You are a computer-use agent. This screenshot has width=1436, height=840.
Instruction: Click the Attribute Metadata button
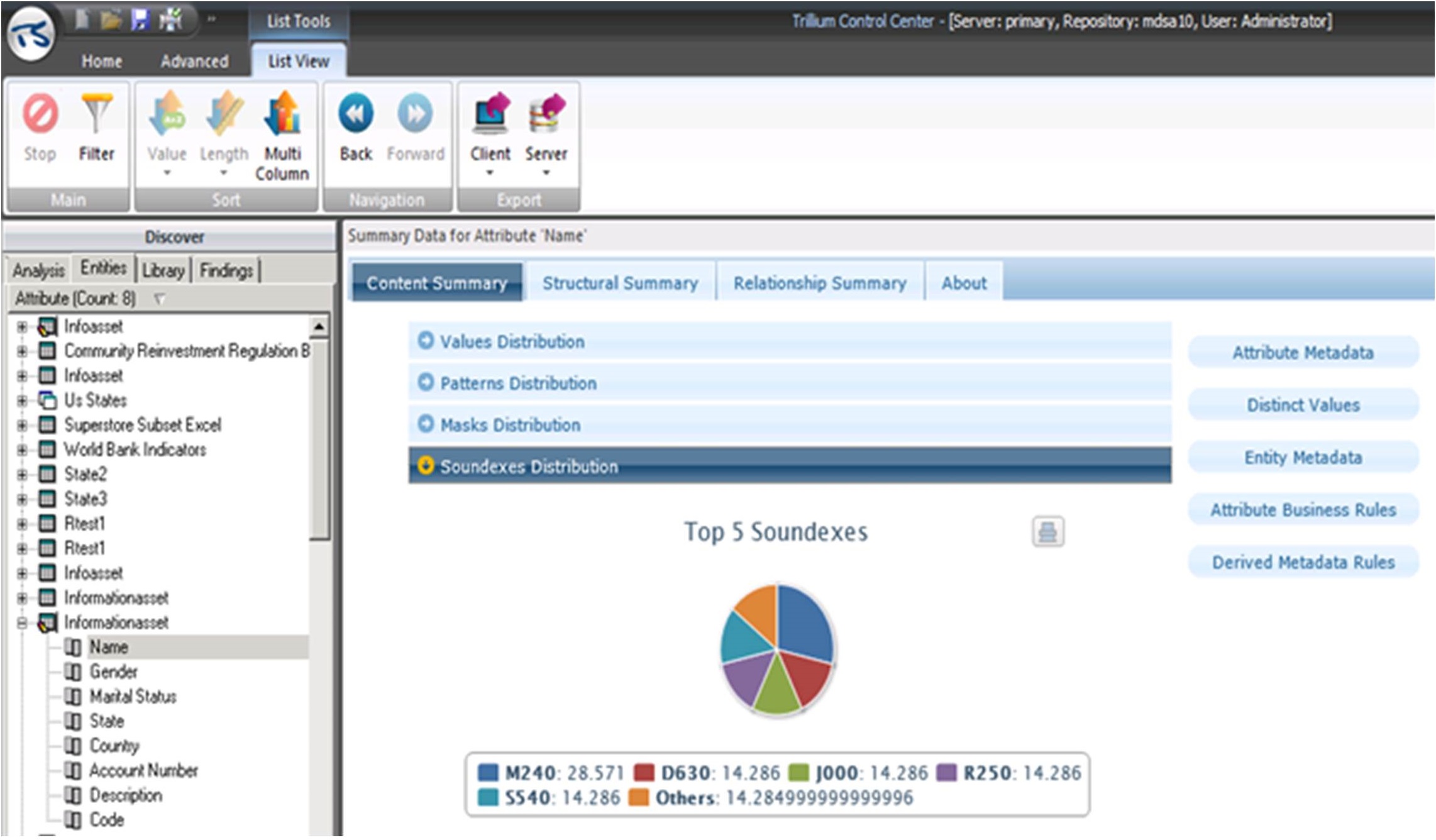point(1303,352)
